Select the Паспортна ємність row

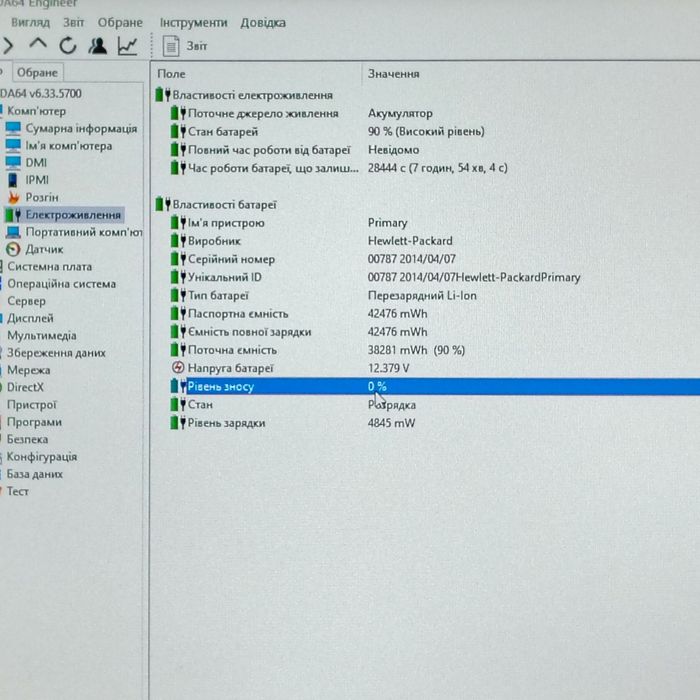tap(427, 313)
